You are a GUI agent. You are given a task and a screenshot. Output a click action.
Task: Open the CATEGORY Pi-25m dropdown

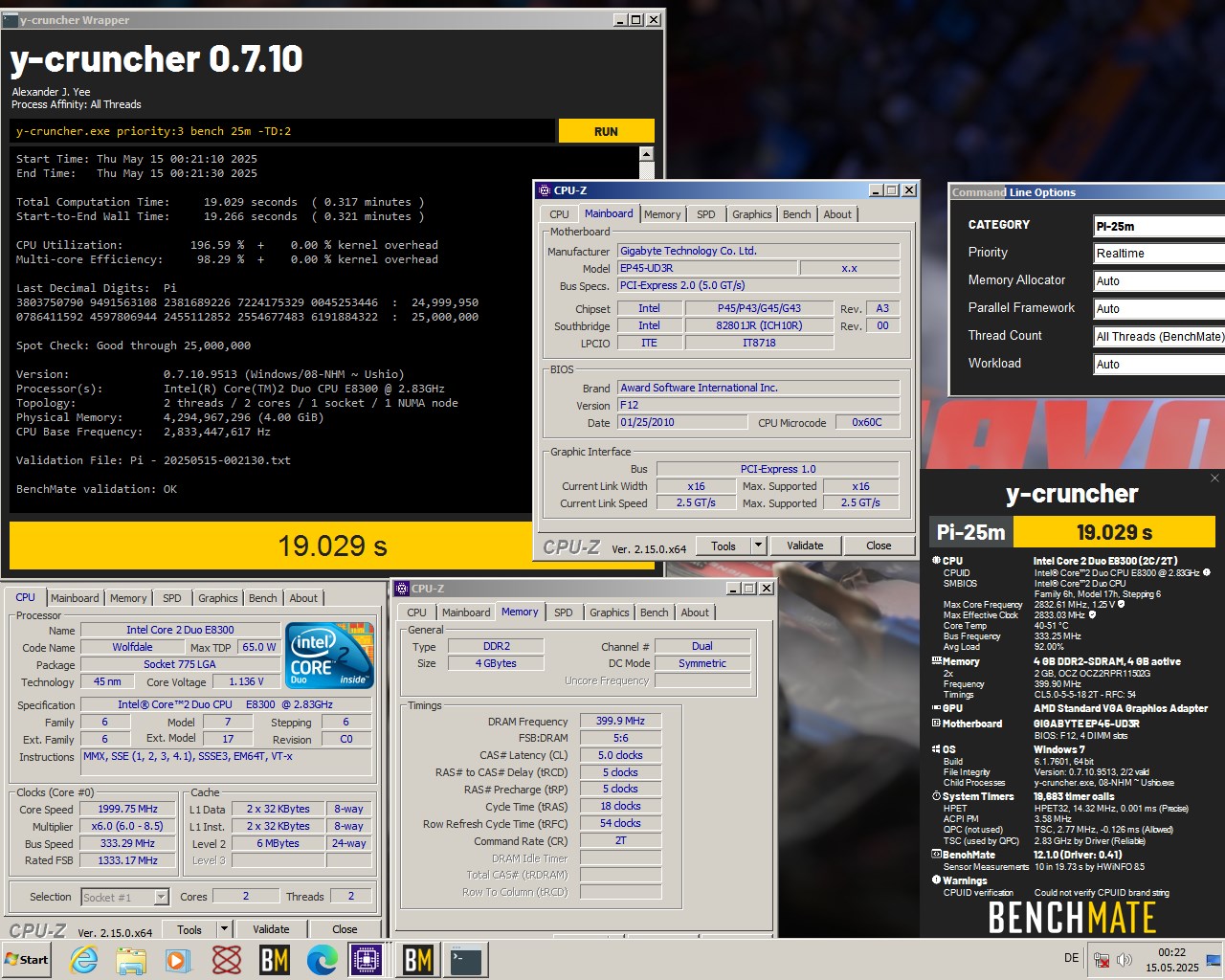(x=1159, y=226)
